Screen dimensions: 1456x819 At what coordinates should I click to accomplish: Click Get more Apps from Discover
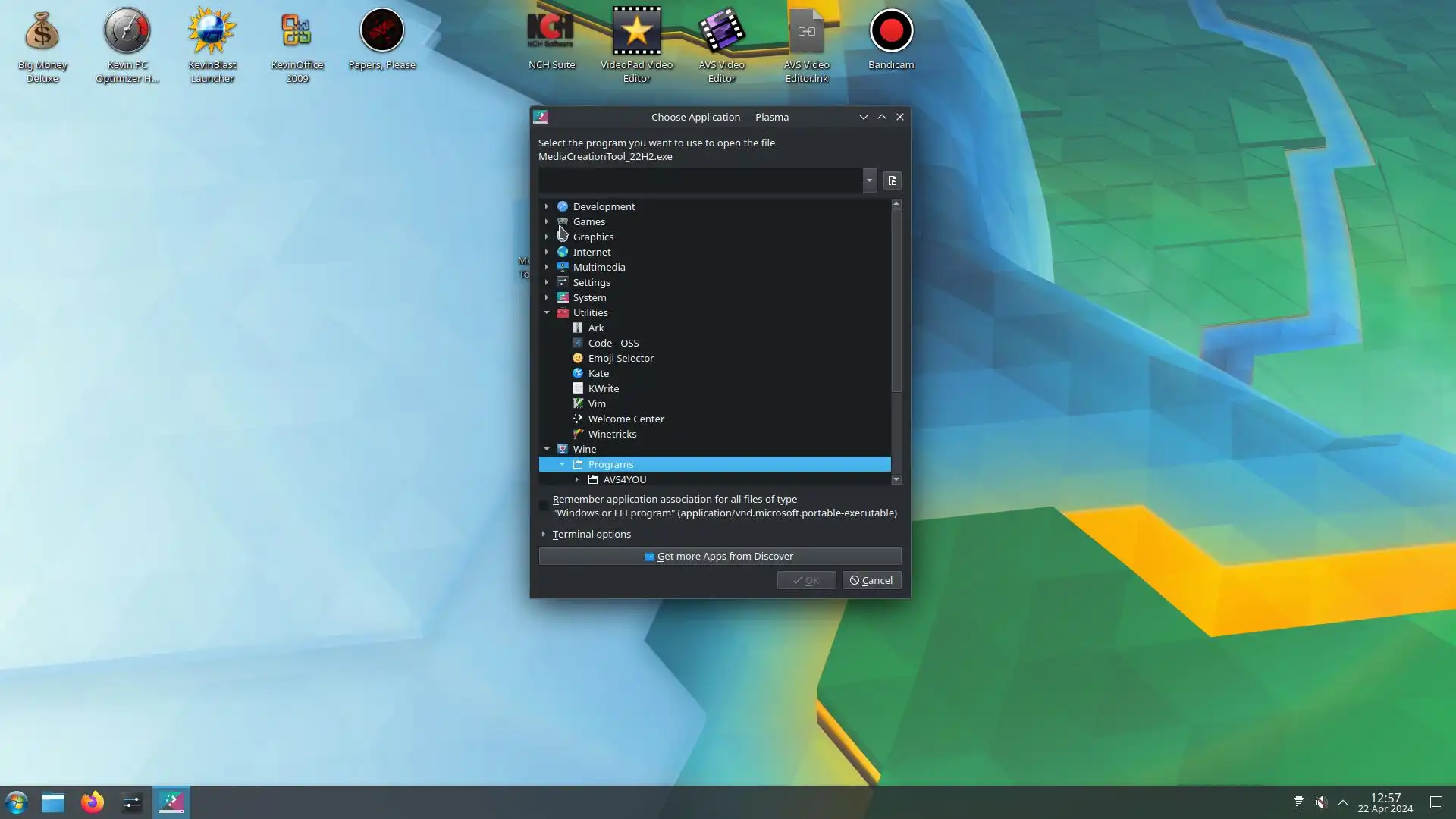tap(720, 556)
